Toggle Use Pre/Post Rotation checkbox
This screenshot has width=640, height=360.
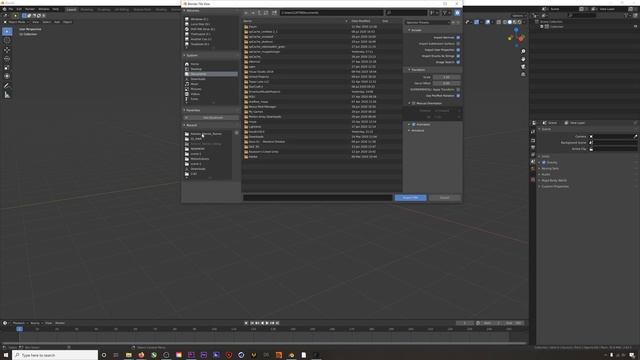458,96
